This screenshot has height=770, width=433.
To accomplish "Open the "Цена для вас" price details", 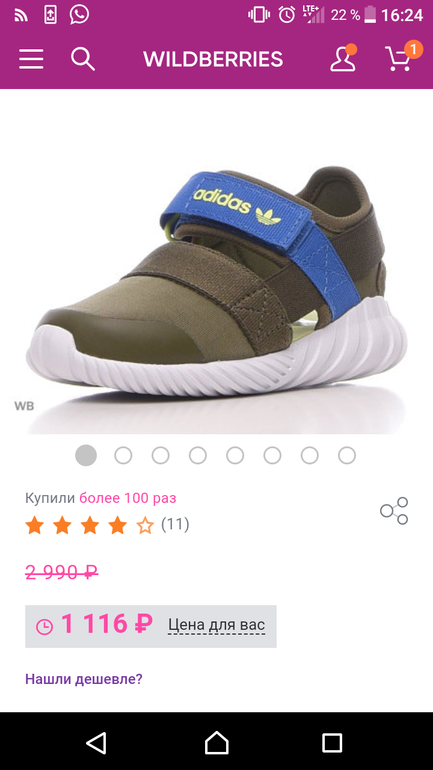I will 216,625.
